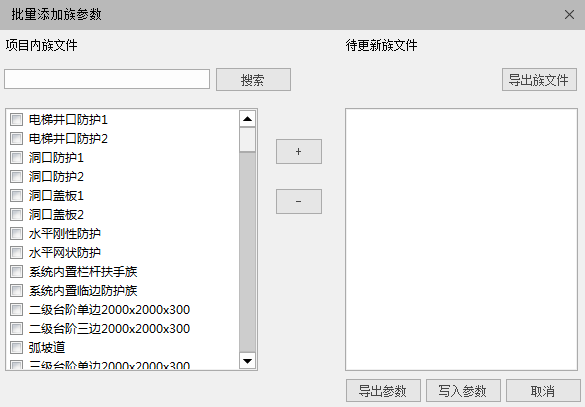Click the 导出族文件 button
The width and height of the screenshot is (585, 407).
coord(539,79)
